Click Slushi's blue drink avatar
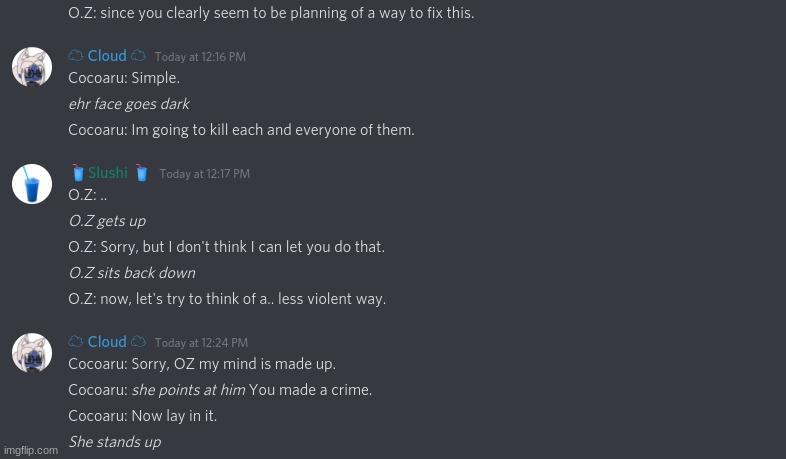 (32, 184)
